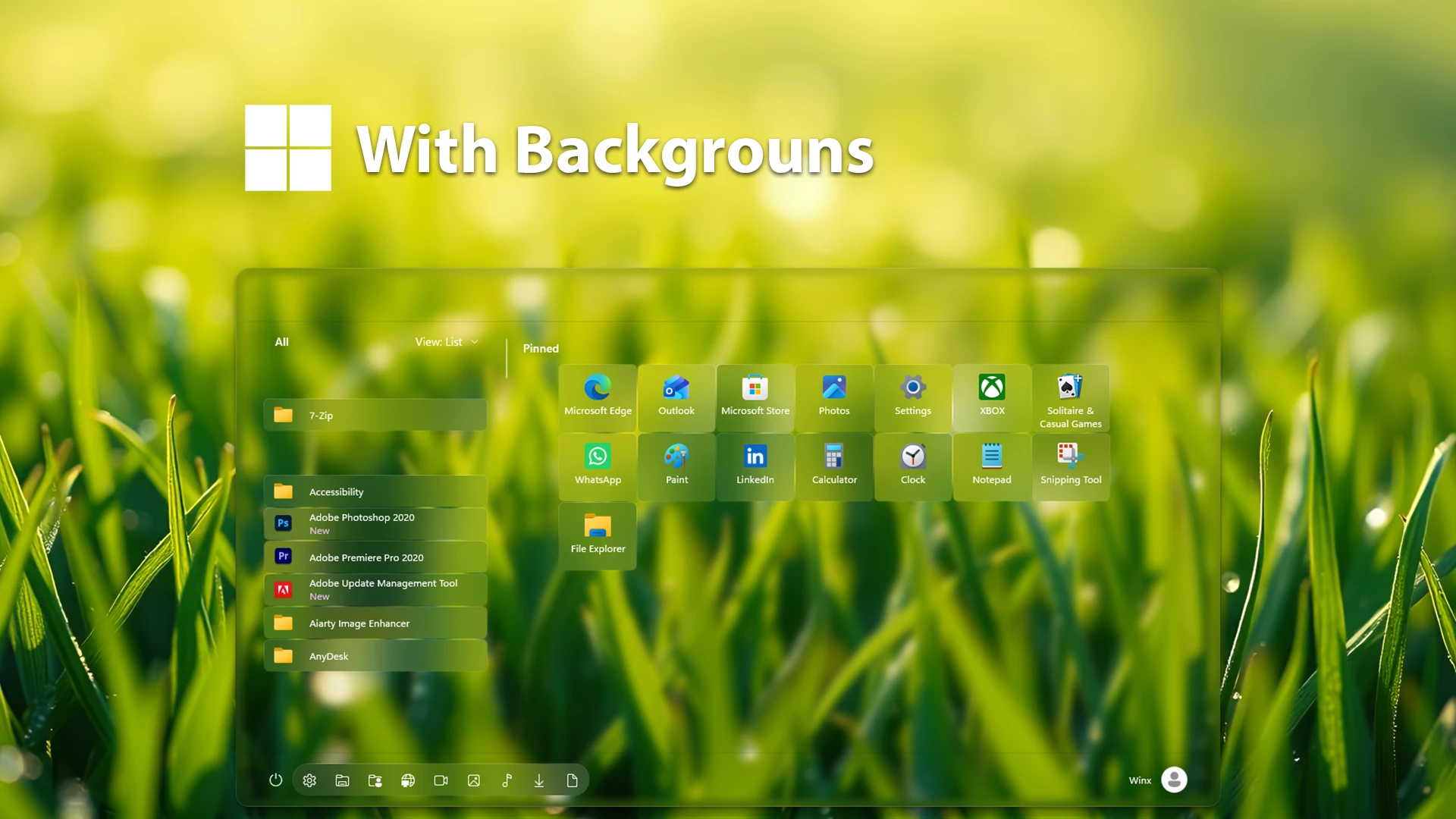Open the Clock app tile
The width and height of the screenshot is (1456, 819).
(x=913, y=467)
